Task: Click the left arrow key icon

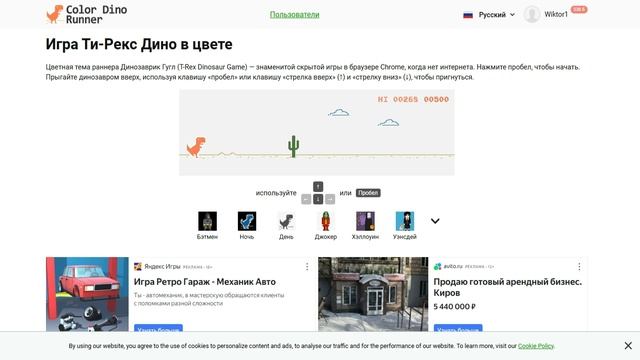Action: coord(306,199)
